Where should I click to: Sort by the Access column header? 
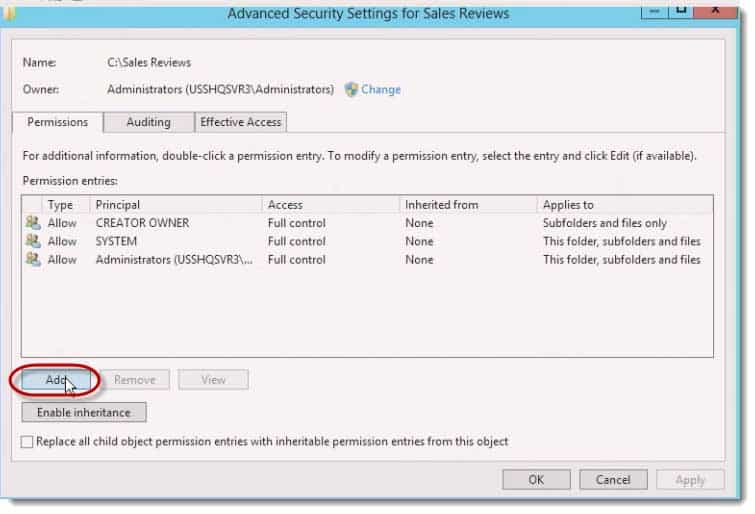(x=331, y=205)
